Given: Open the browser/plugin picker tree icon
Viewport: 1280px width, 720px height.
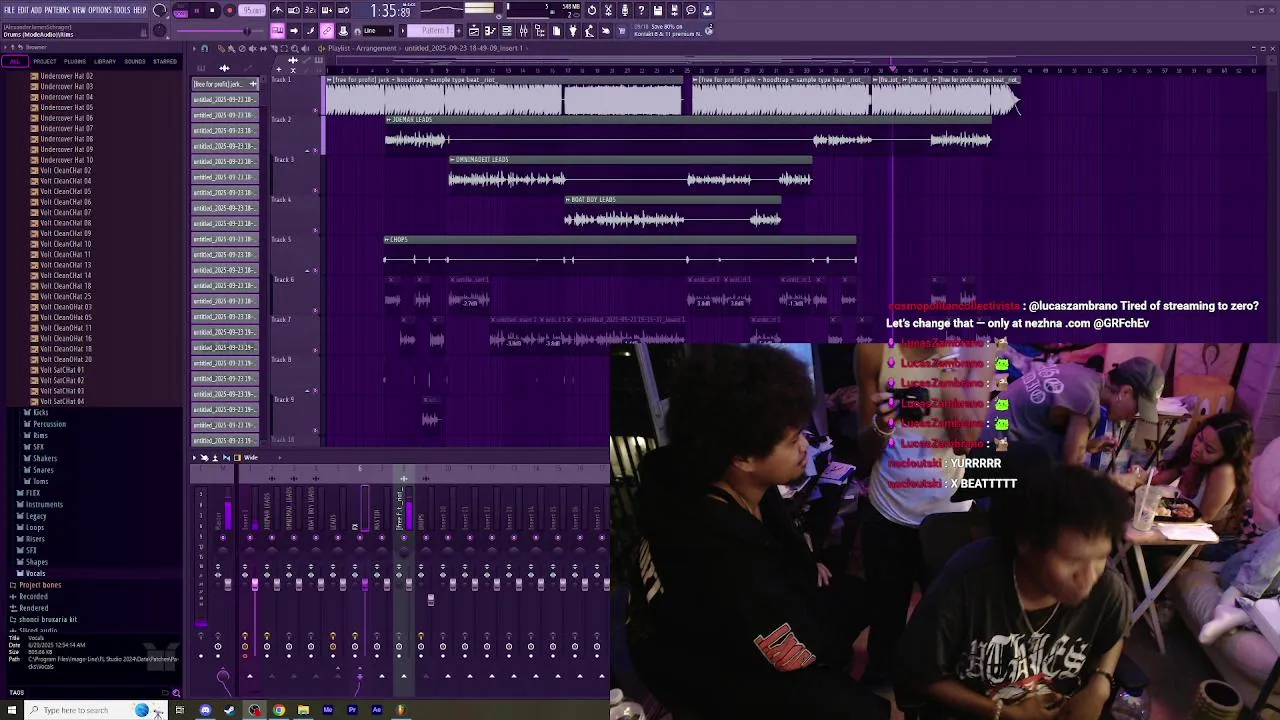Looking at the screenshot, I should point(539,31).
